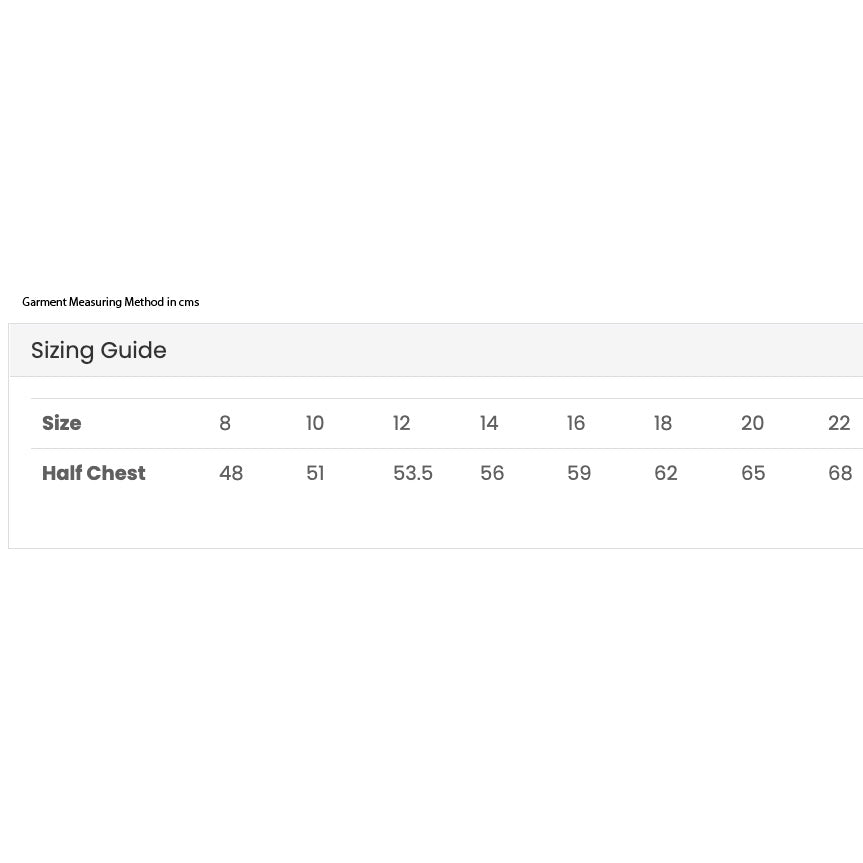Image resolution: width=863 pixels, height=863 pixels.
Task: Pick the 68 Half Chest measurement
Action: 840,473
